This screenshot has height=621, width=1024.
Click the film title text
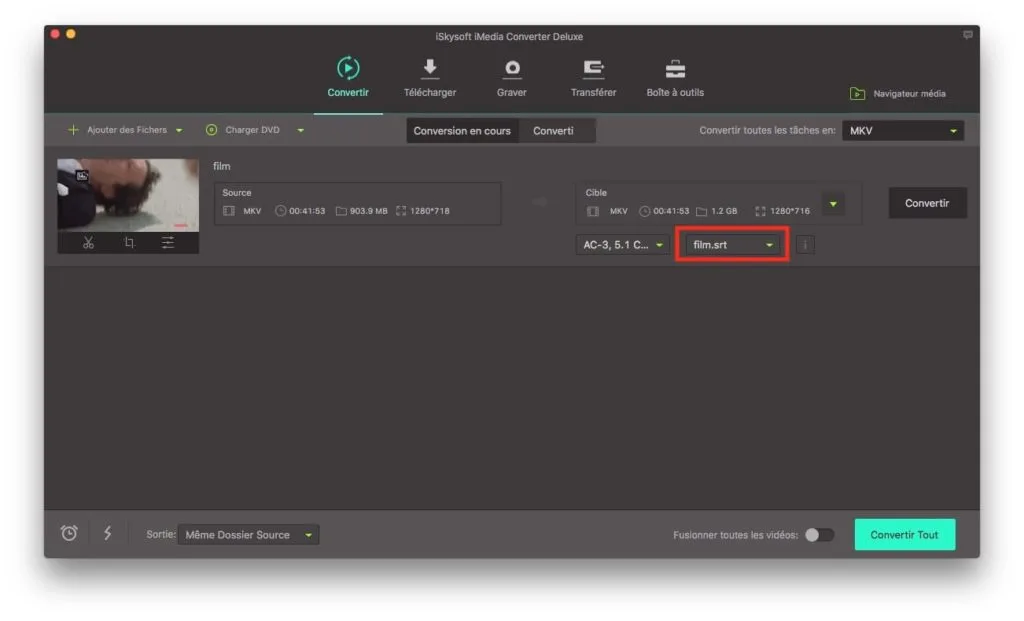point(221,166)
